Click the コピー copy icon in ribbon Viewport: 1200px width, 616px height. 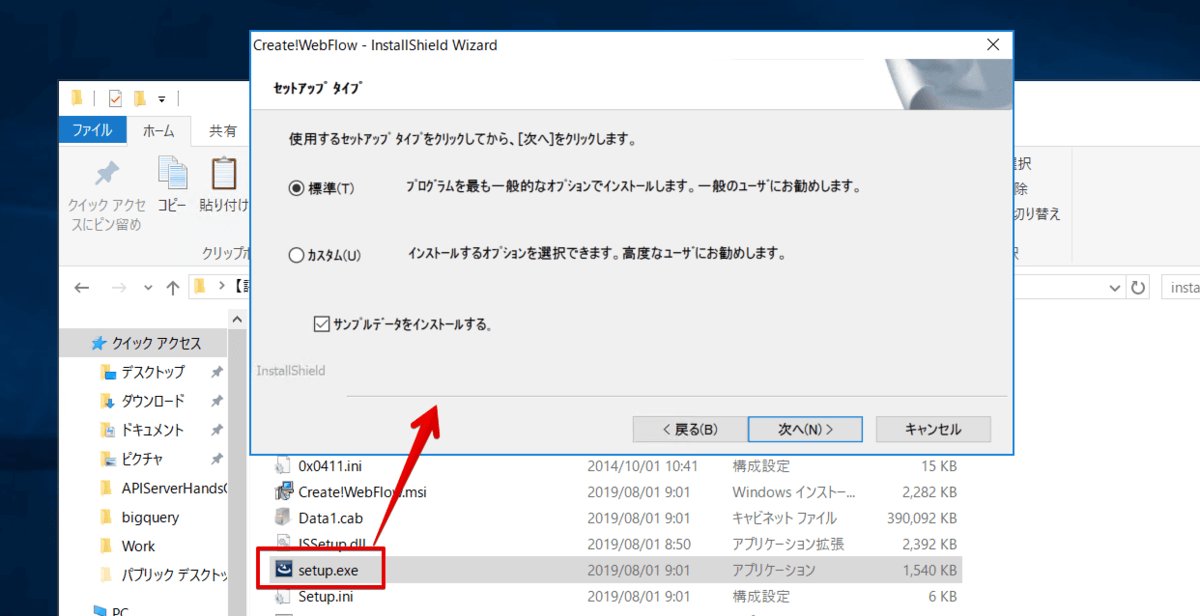(172, 173)
